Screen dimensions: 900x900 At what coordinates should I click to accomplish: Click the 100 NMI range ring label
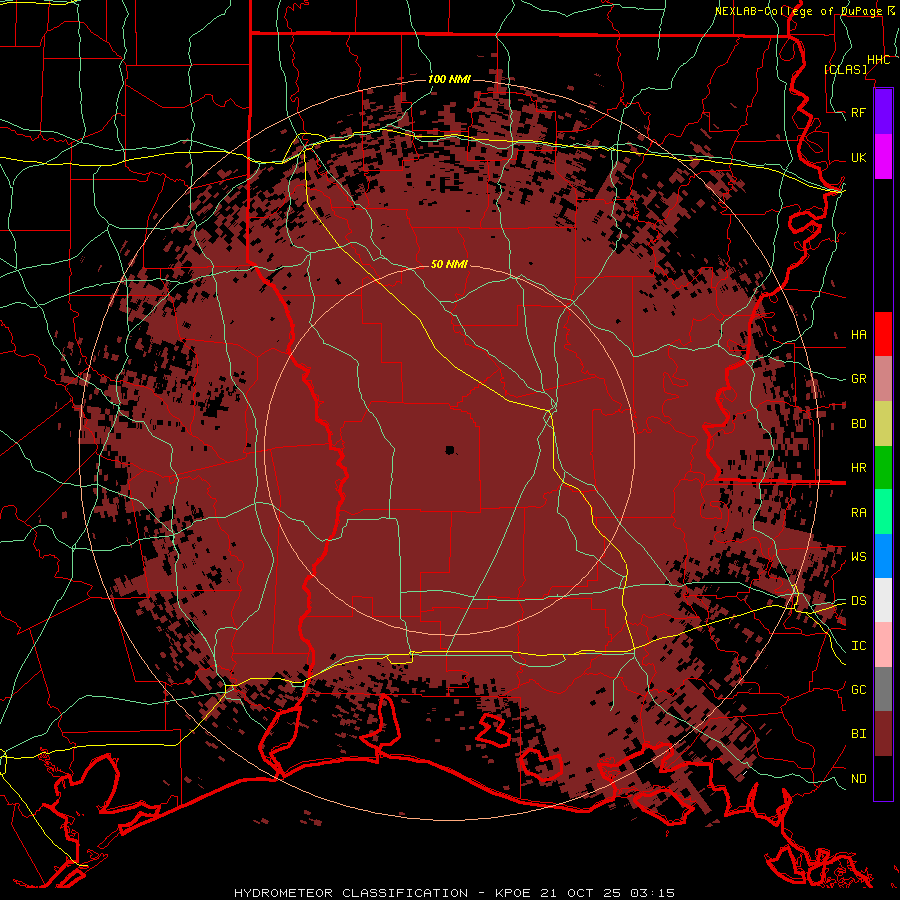pos(449,79)
